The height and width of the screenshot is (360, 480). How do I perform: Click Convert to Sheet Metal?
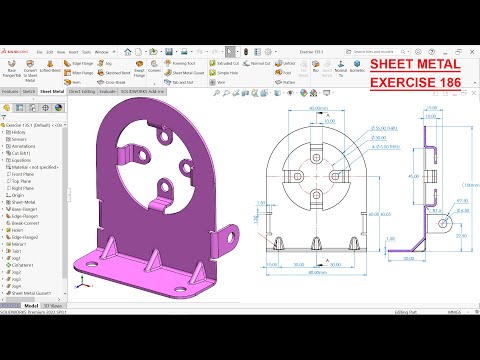click(30, 71)
